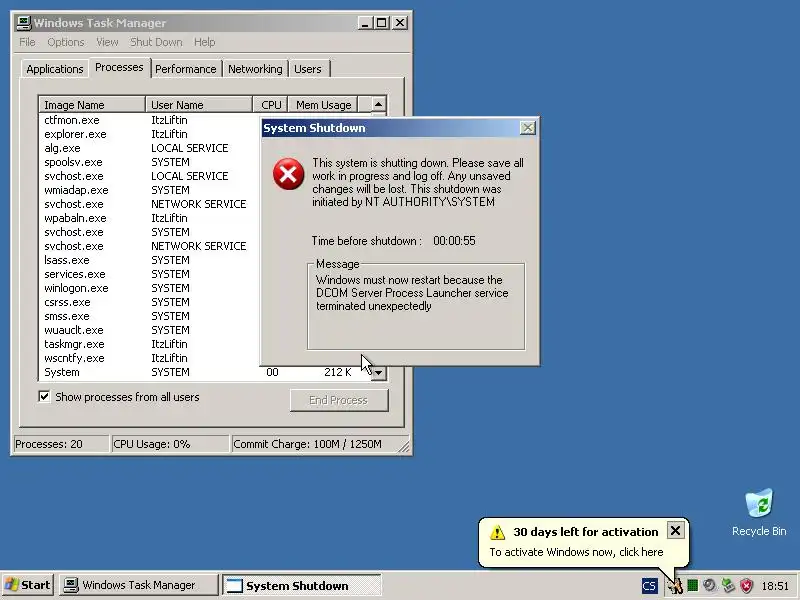Maximize the Windows Task Manager window
Screen dimensions: 800x600
pos(382,23)
